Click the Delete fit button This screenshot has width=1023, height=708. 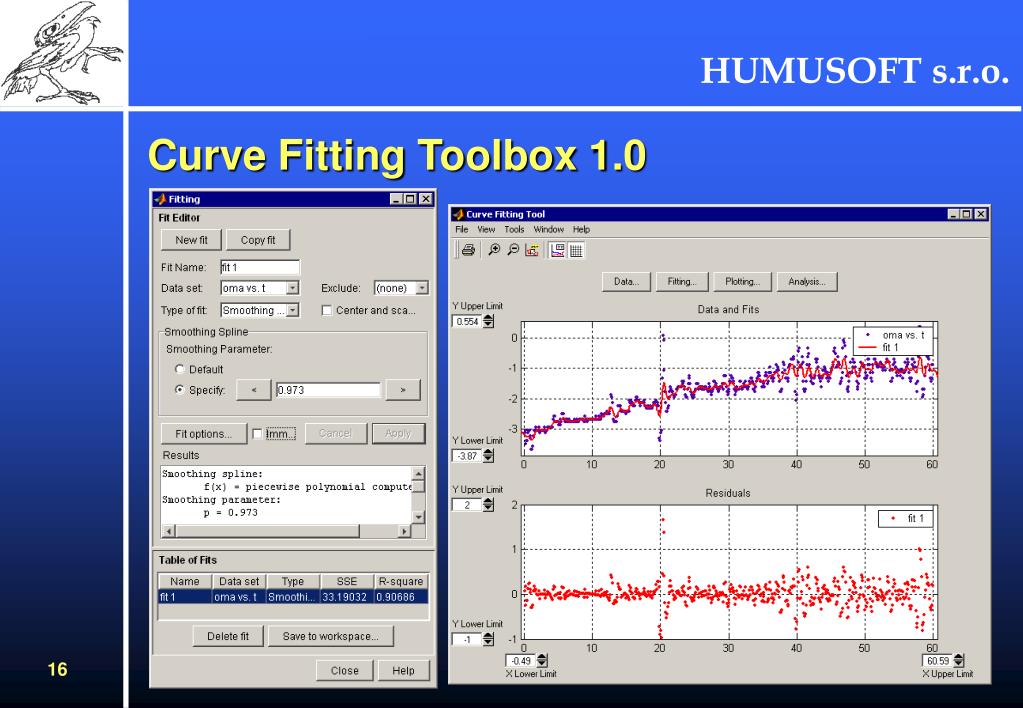tap(228, 636)
